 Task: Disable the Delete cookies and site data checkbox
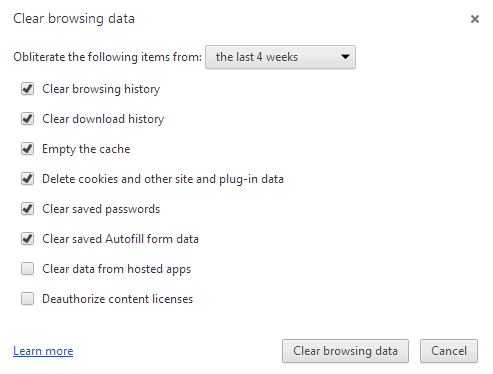click(x=27, y=179)
